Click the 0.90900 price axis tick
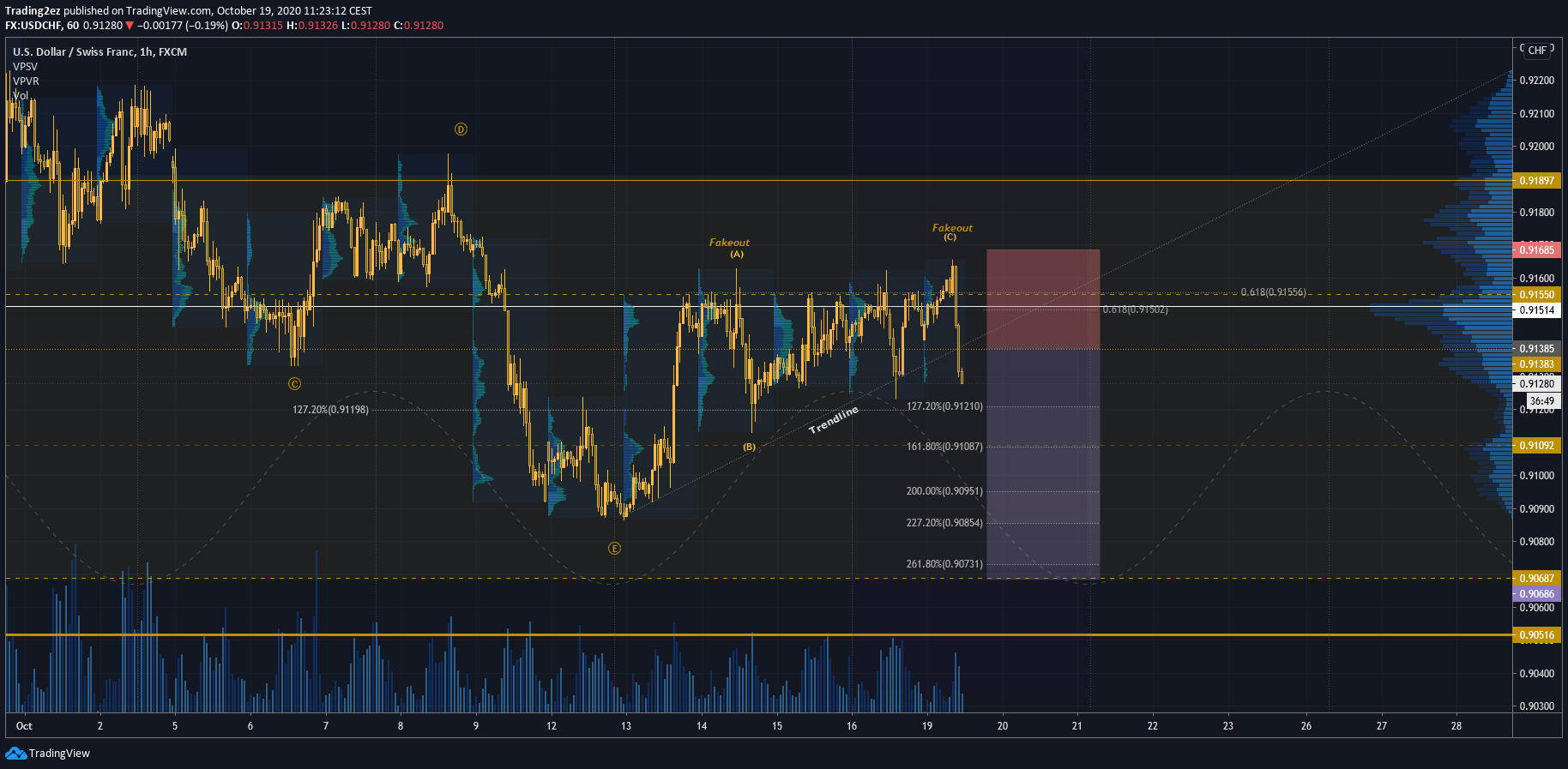Viewport: 1568px width, 769px height. tap(1536, 509)
